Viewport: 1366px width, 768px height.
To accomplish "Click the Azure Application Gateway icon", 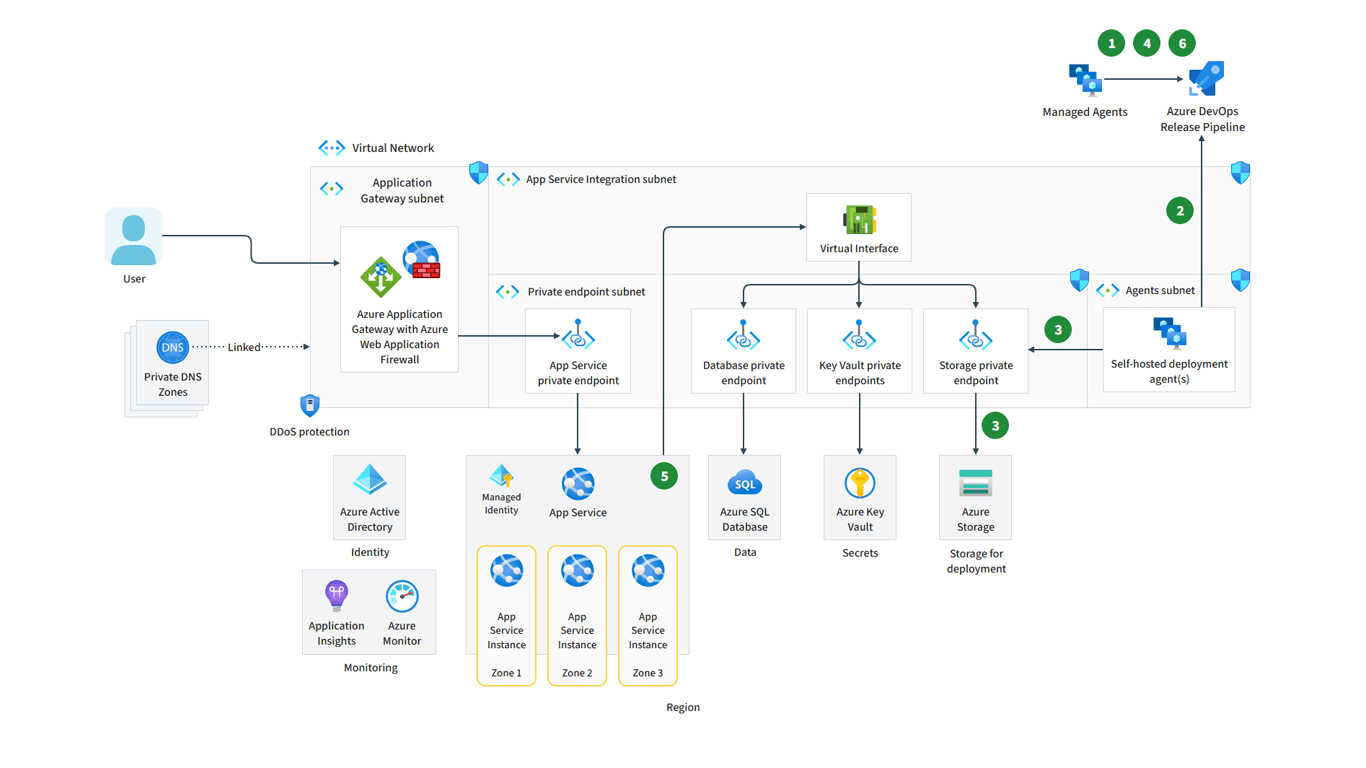I will coord(380,277).
